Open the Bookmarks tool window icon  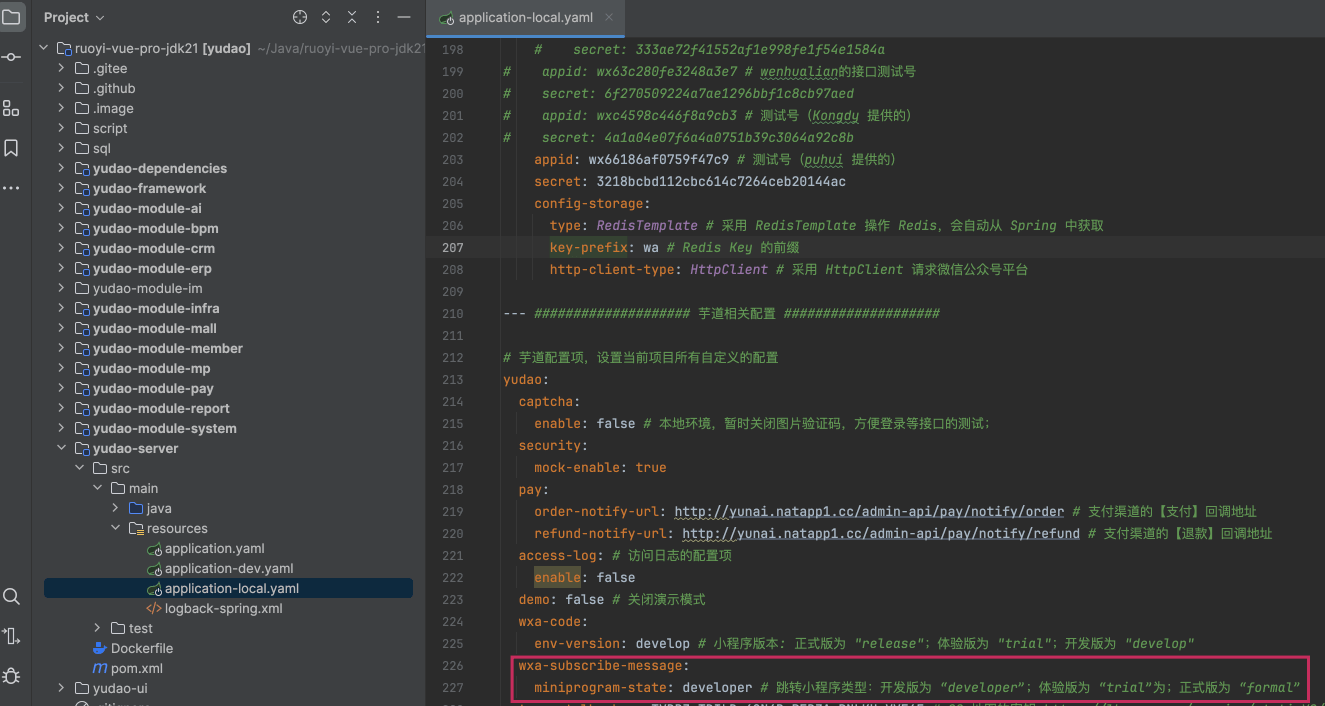[11, 148]
